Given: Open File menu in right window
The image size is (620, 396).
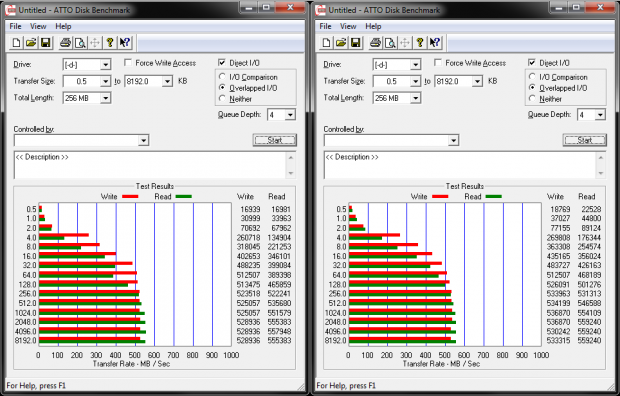Looking at the screenshot, I should 325,27.
